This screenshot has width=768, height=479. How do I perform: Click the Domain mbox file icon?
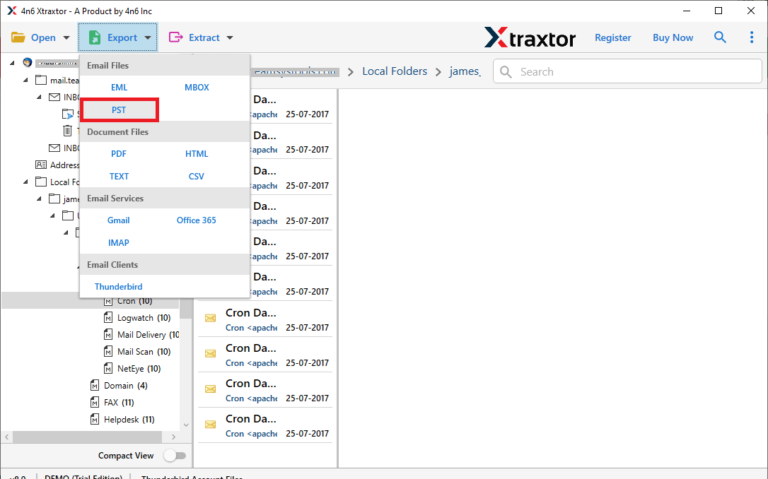pos(95,385)
